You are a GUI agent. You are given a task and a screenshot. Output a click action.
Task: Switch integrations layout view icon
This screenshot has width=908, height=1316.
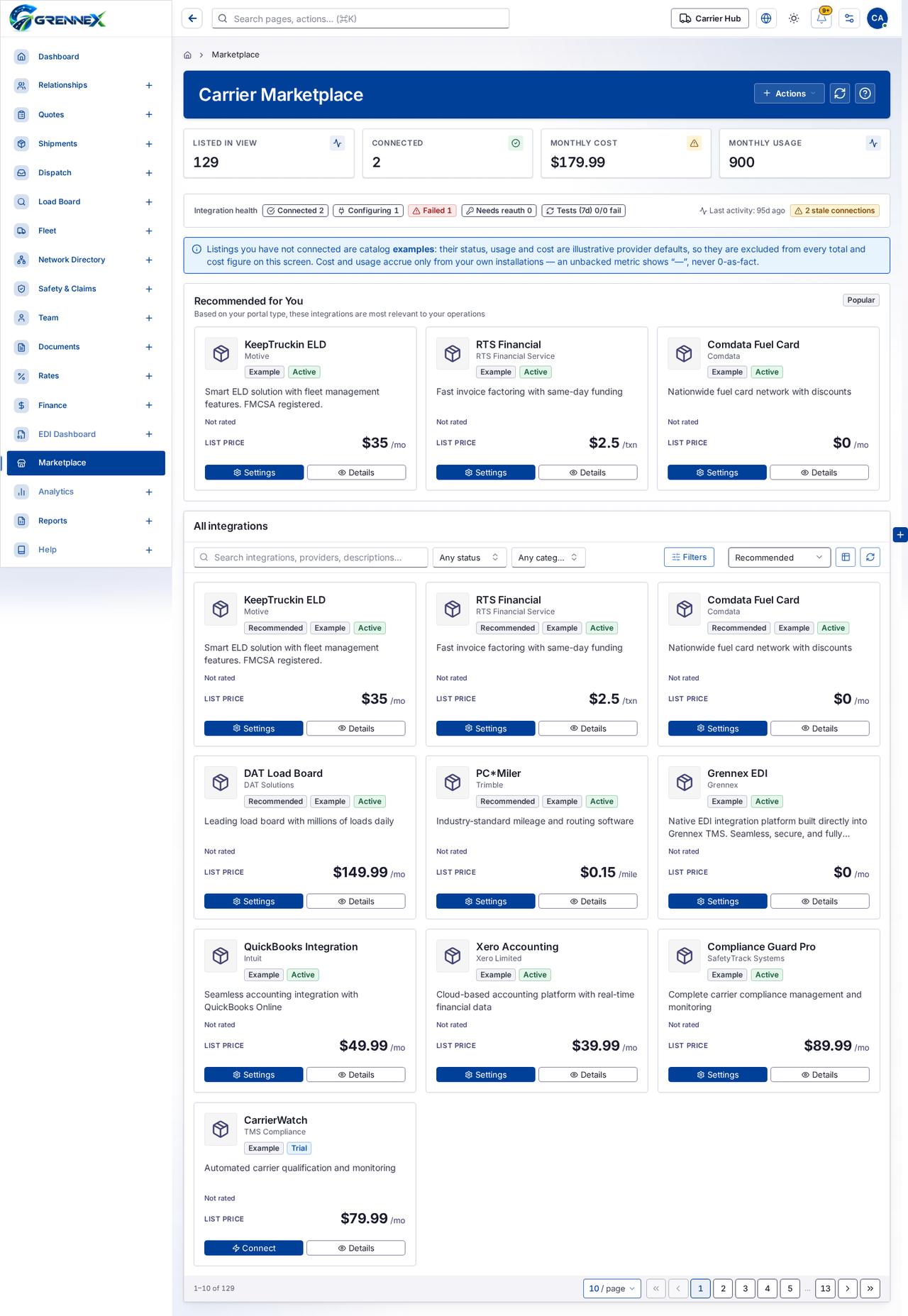point(846,558)
